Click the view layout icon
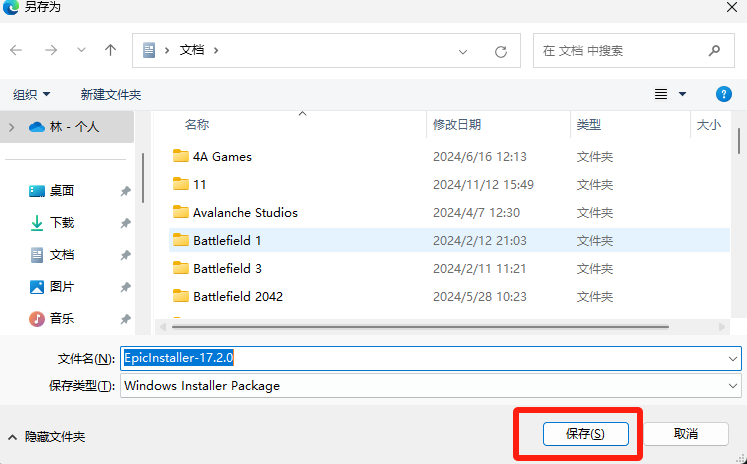Screen dimensions: 747x464 [661, 94]
